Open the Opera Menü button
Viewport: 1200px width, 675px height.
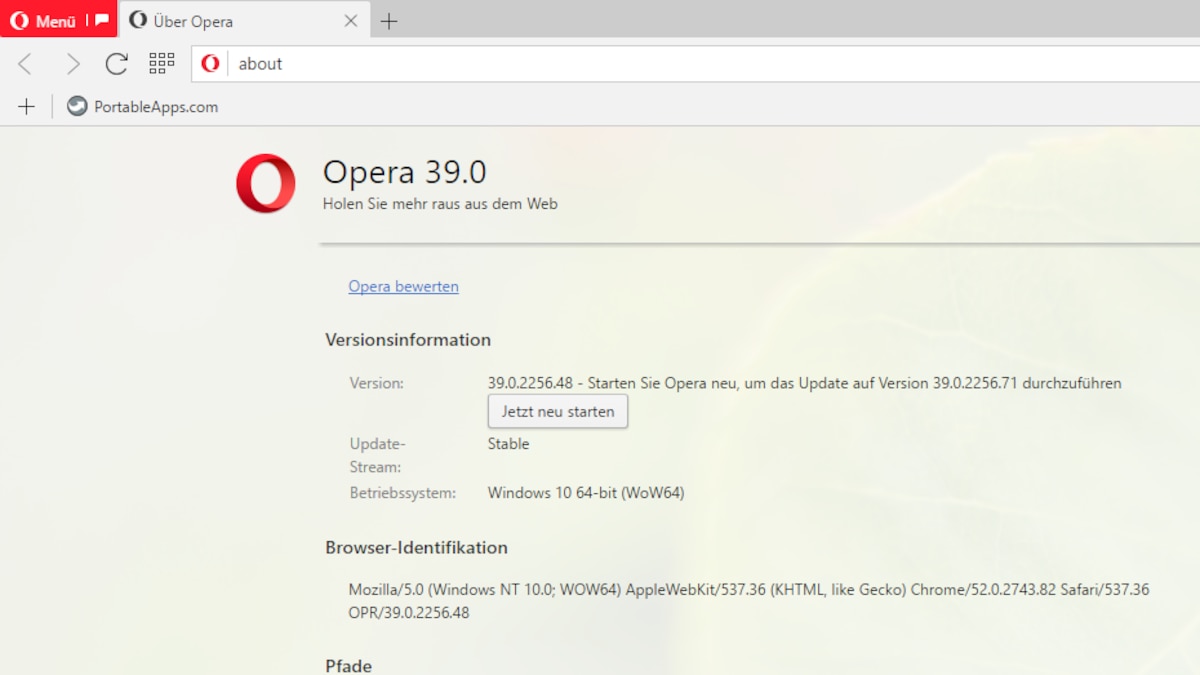[x=43, y=21]
